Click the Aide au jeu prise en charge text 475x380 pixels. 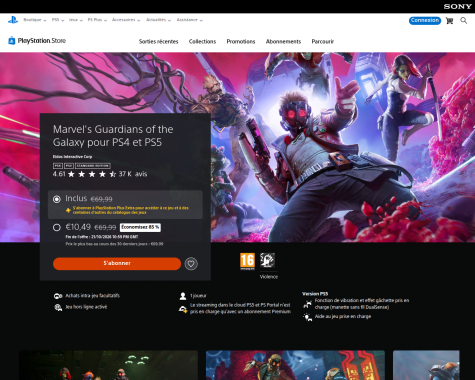(343, 316)
